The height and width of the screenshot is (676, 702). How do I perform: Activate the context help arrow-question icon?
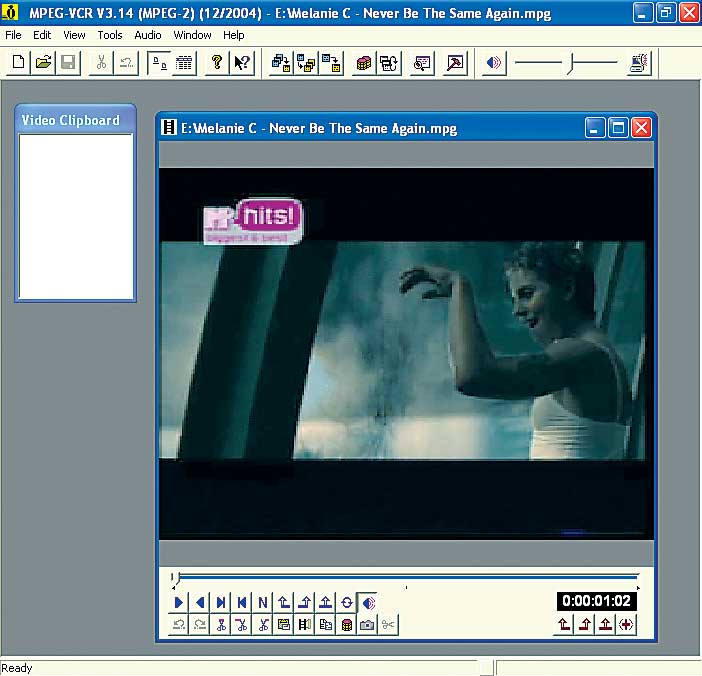242,63
